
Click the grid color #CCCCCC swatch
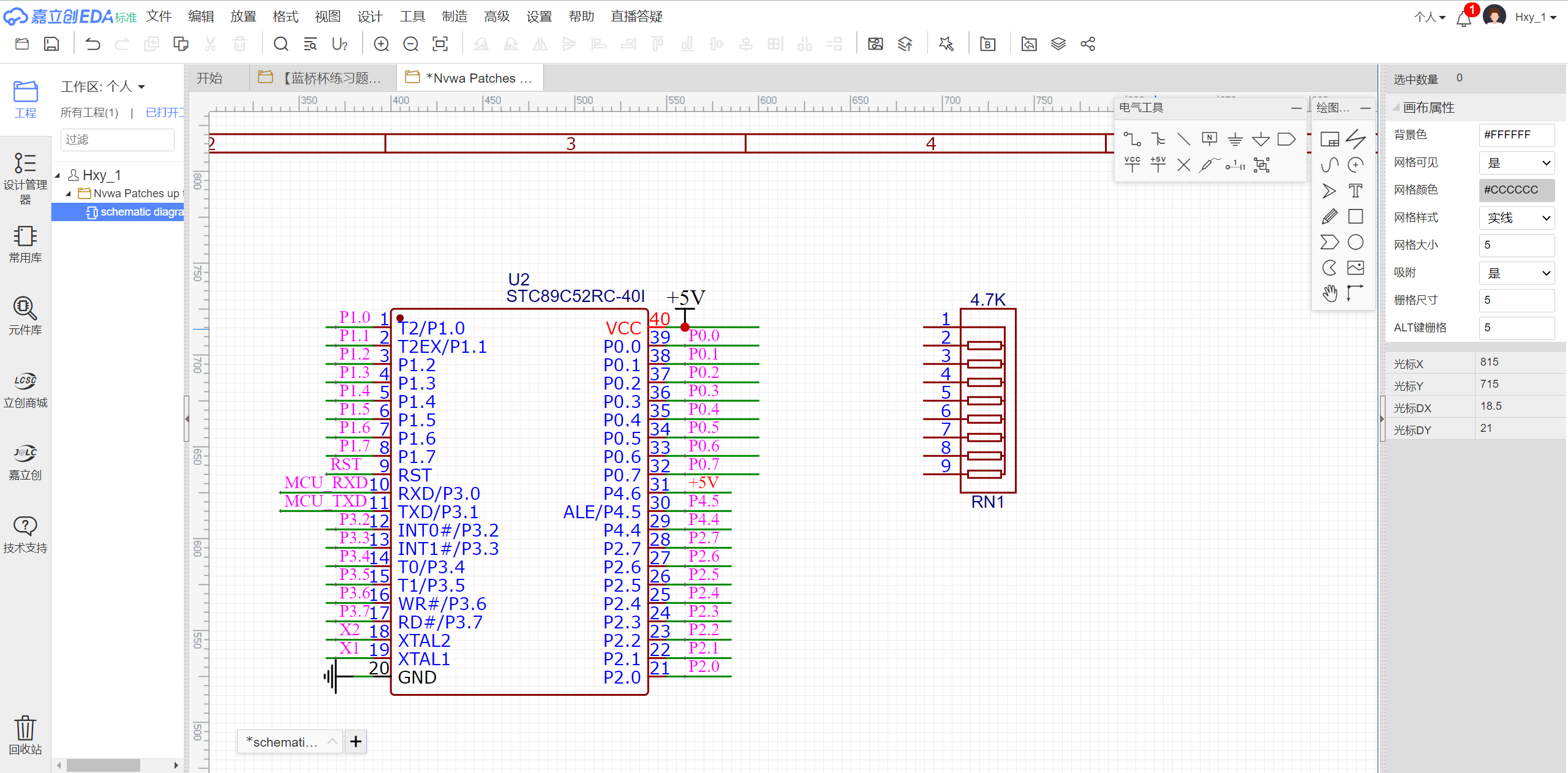point(1517,190)
